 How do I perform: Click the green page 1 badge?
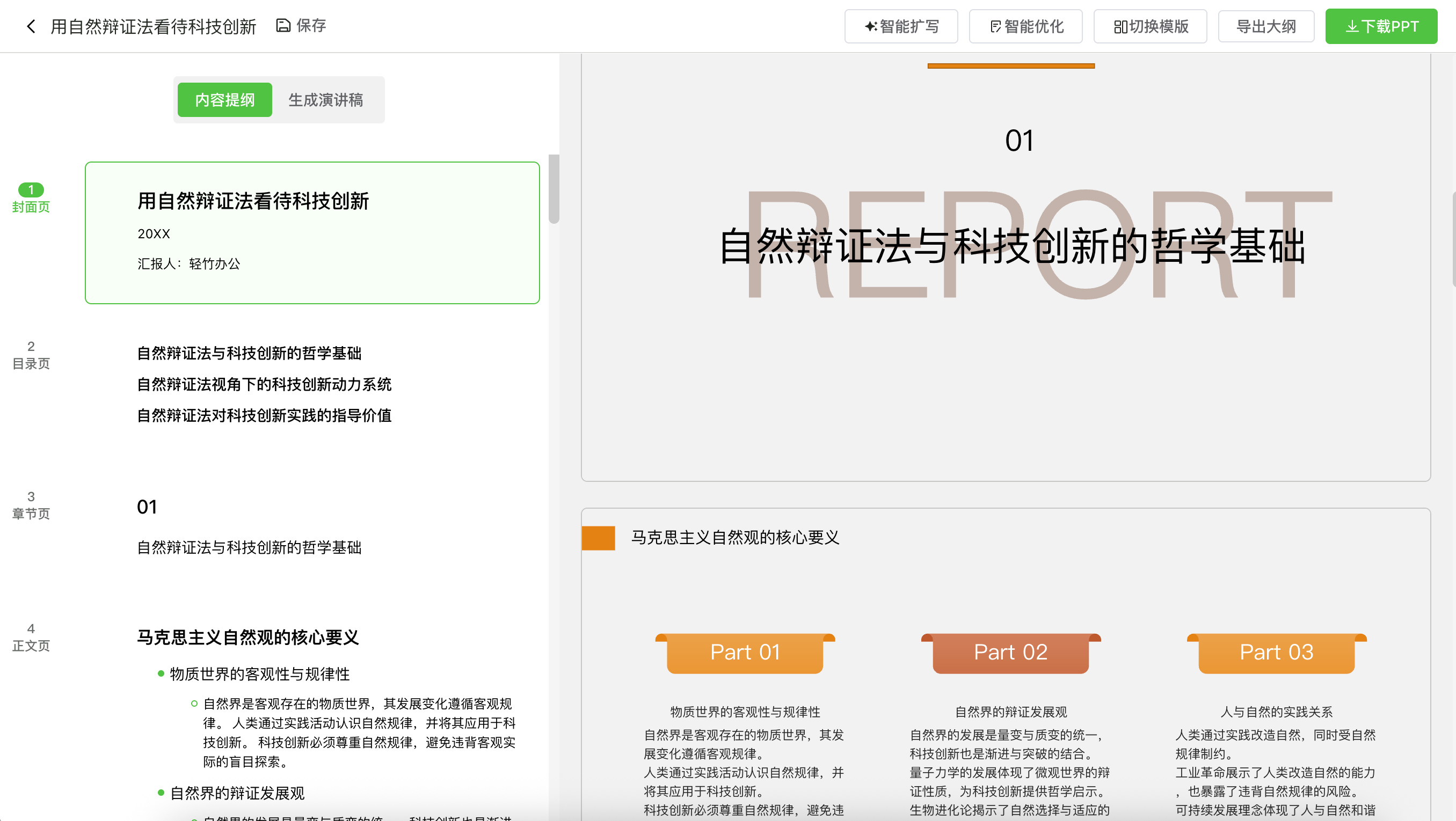(31, 189)
